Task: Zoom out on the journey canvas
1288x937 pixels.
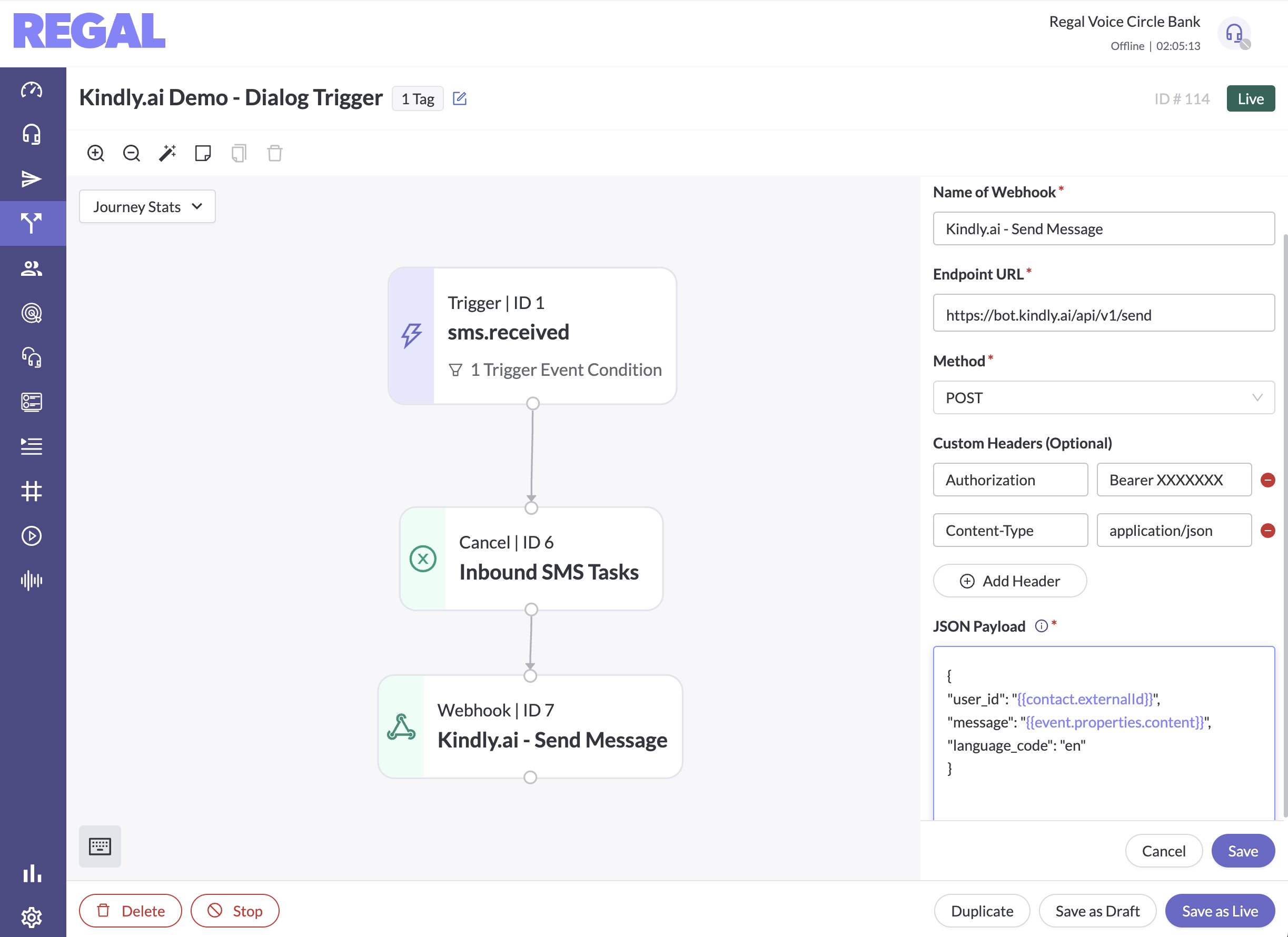Action: [x=132, y=153]
